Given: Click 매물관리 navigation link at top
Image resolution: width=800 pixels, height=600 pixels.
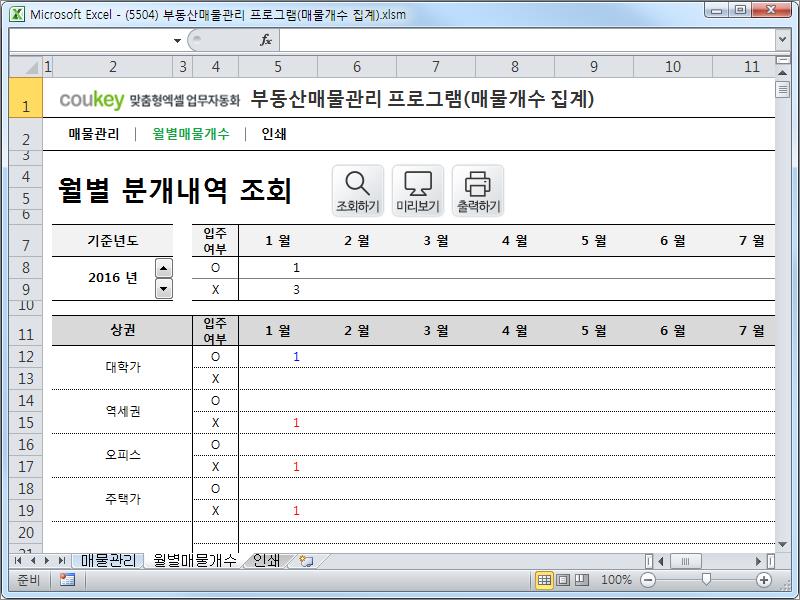Looking at the screenshot, I should coord(94,134).
